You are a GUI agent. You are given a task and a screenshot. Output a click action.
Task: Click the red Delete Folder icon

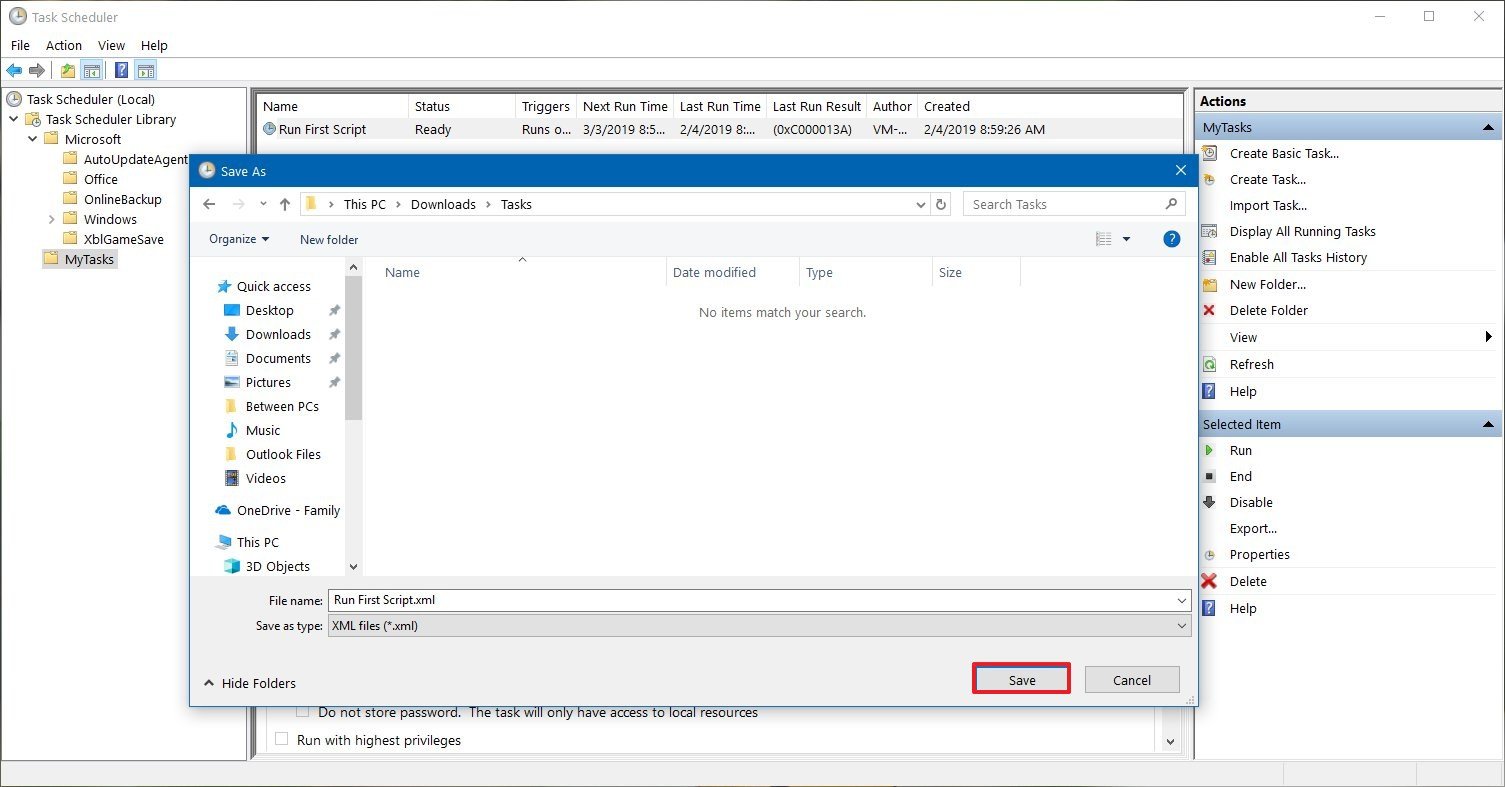(x=1210, y=310)
